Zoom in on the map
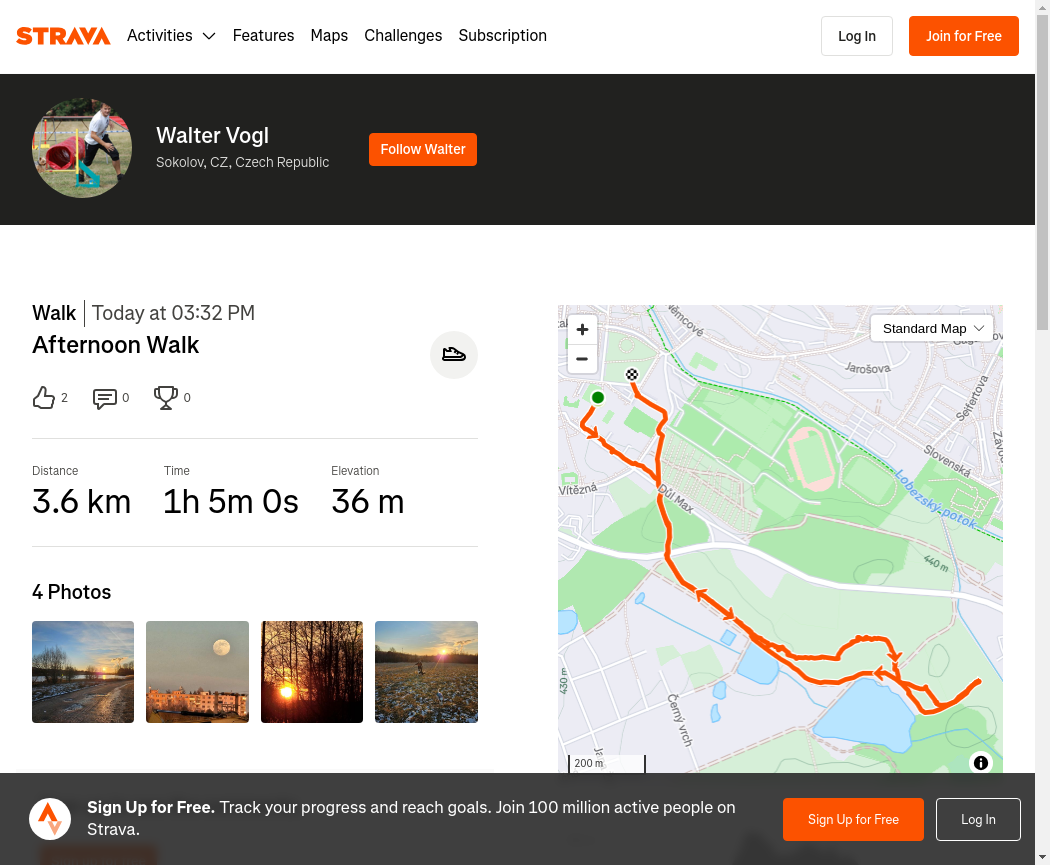Screen dimensions: 1050x865 click(x=582, y=329)
